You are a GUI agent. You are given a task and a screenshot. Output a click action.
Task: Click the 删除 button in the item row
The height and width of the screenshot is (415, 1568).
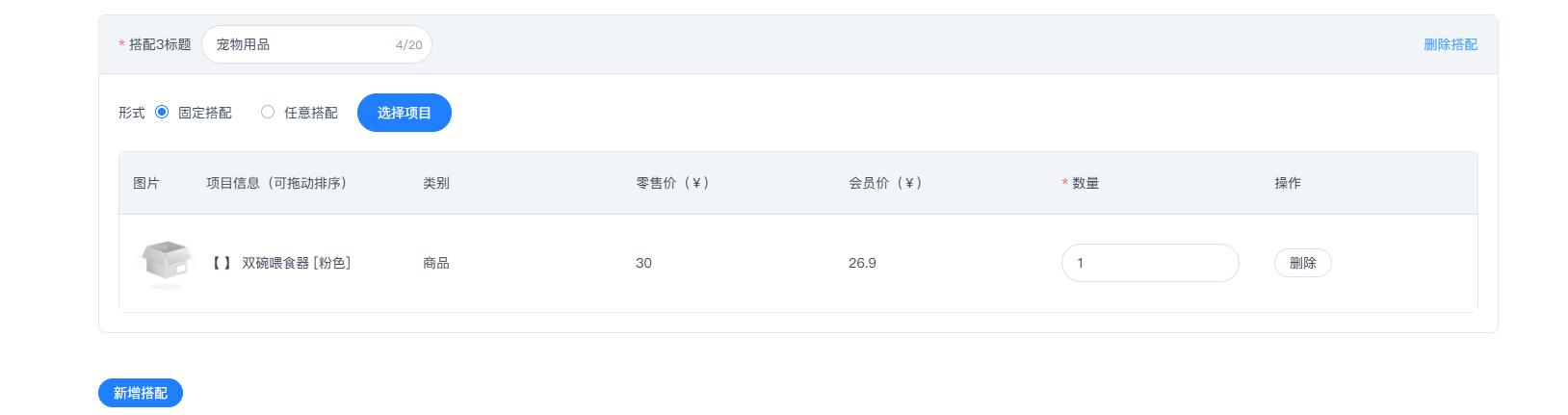click(1302, 263)
